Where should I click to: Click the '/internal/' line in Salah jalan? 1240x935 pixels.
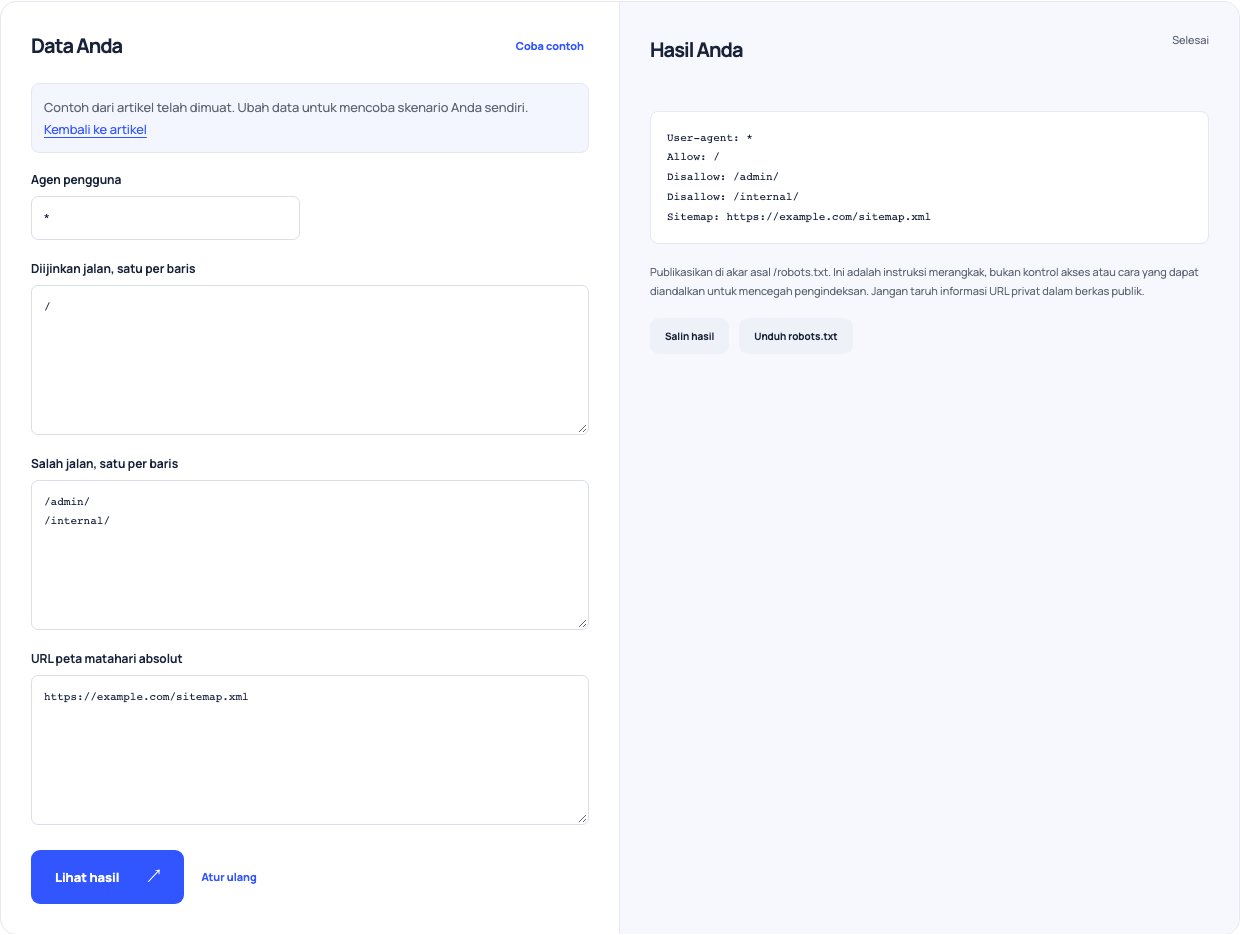[x=77, y=521]
